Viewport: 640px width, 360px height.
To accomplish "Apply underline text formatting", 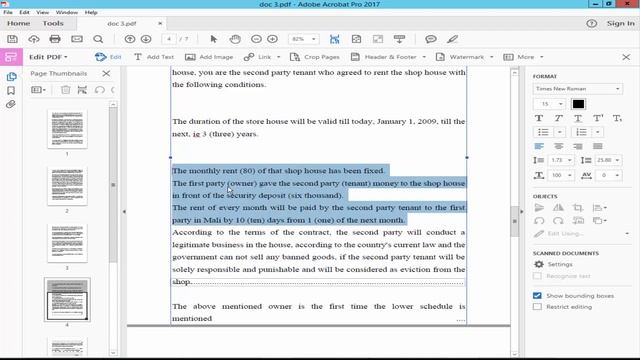I will (578, 118).
